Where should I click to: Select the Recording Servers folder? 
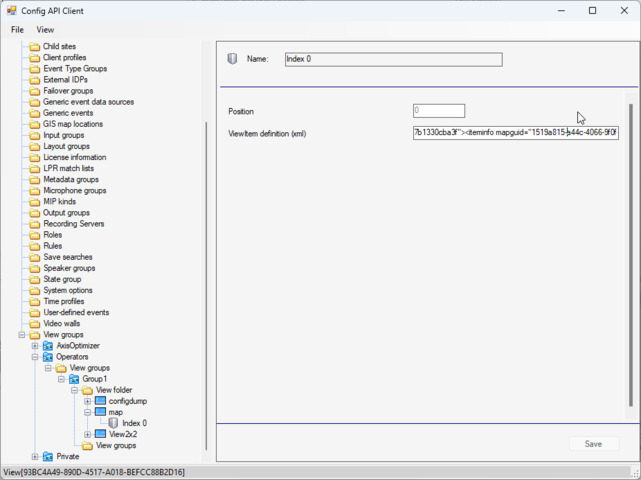click(x=73, y=224)
